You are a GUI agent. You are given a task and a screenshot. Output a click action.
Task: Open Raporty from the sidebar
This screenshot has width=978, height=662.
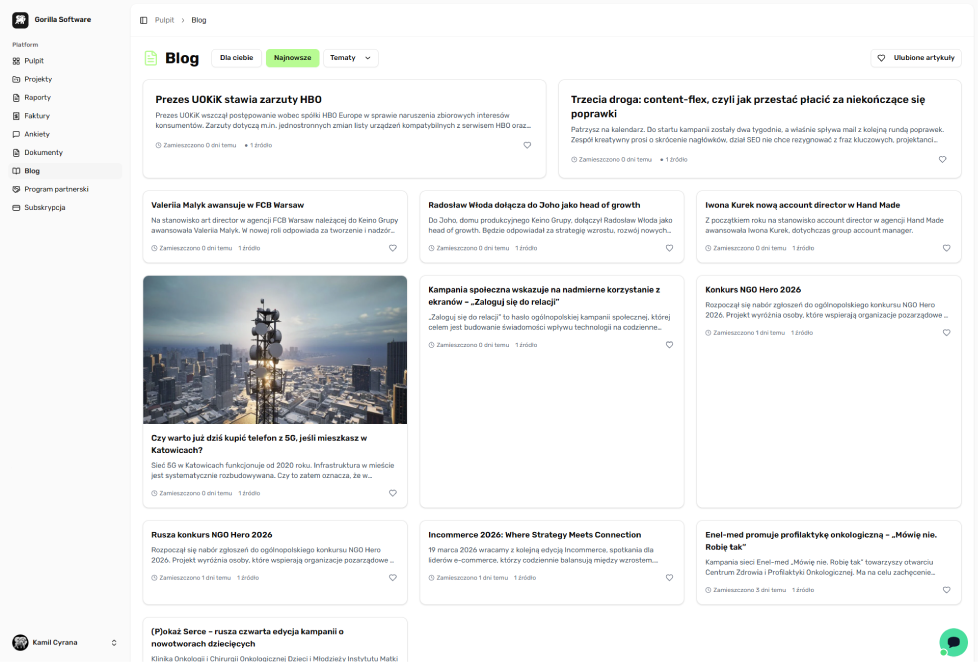click(x=38, y=97)
